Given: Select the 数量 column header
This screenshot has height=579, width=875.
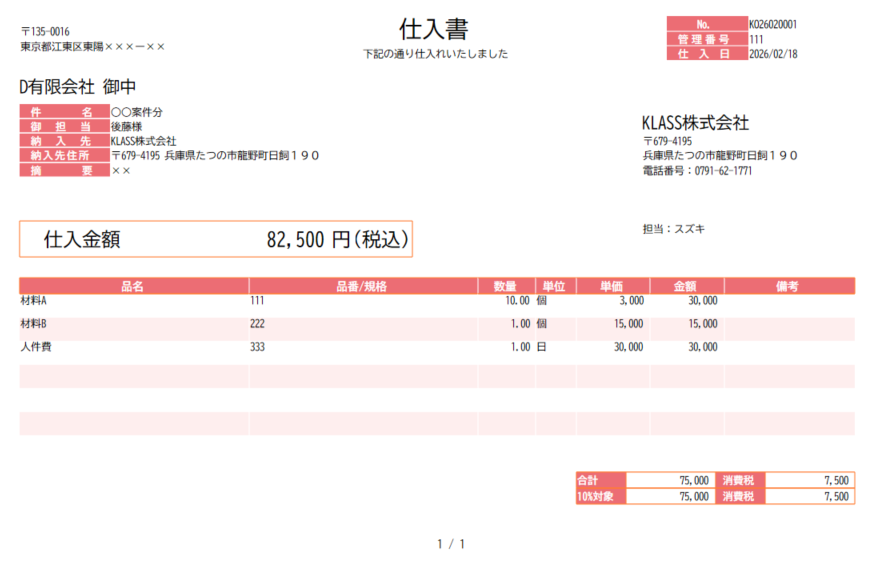Looking at the screenshot, I should (x=505, y=286).
